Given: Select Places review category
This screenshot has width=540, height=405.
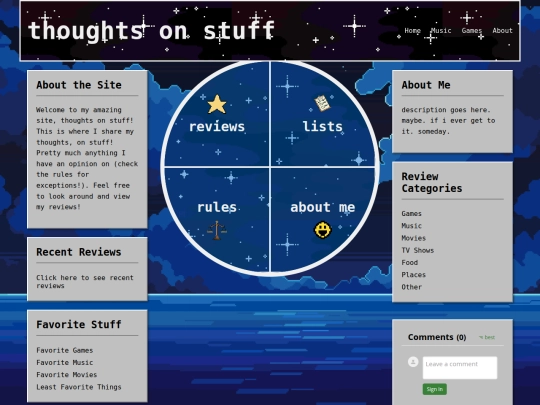Looking at the screenshot, I should [414, 274].
